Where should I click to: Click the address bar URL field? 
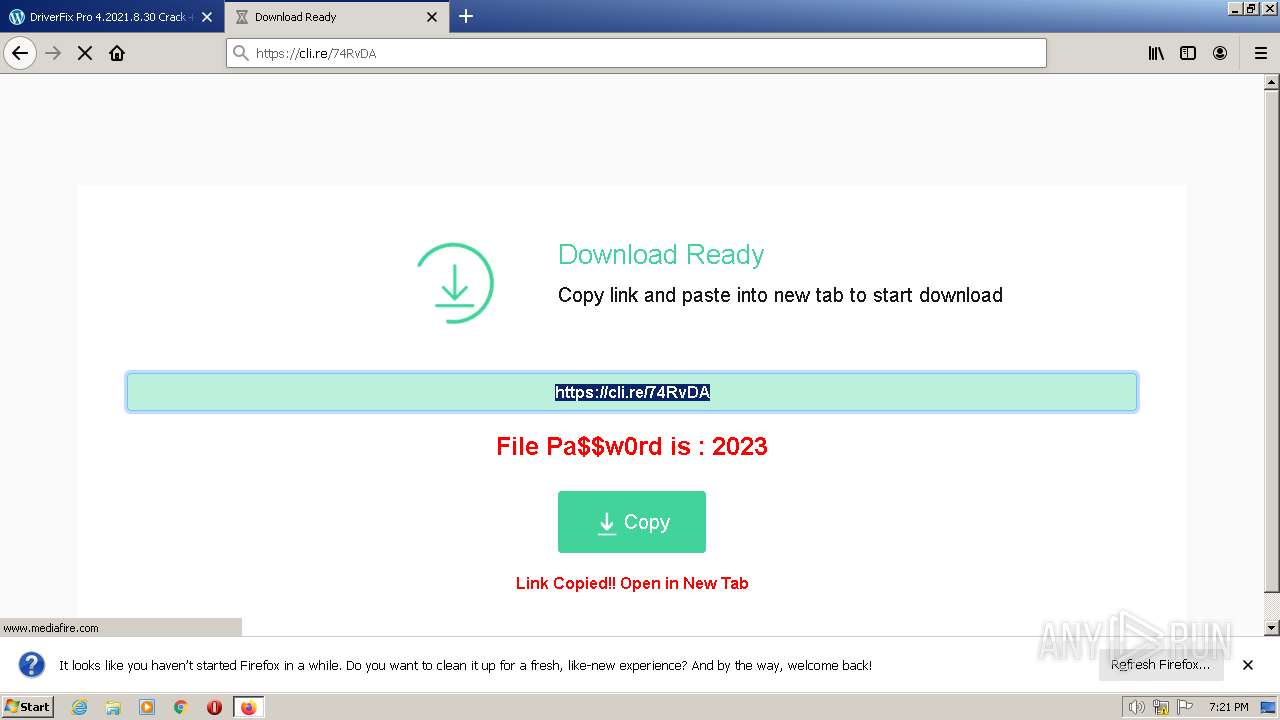636,53
